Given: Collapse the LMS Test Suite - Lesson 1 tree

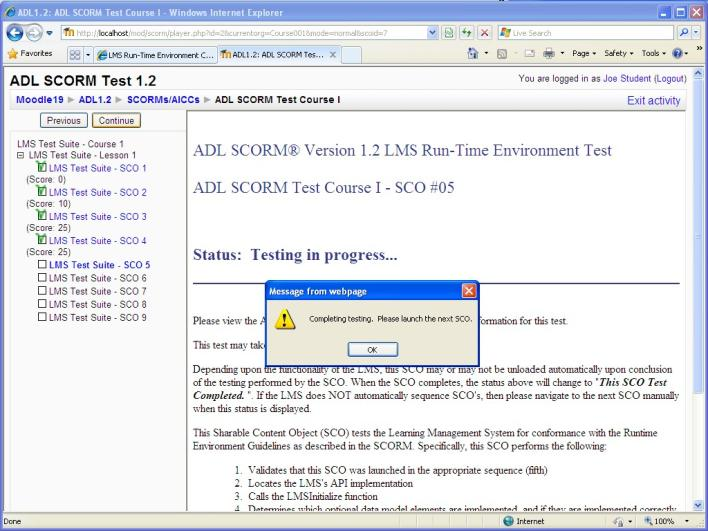Looking at the screenshot, I should 9,156.
